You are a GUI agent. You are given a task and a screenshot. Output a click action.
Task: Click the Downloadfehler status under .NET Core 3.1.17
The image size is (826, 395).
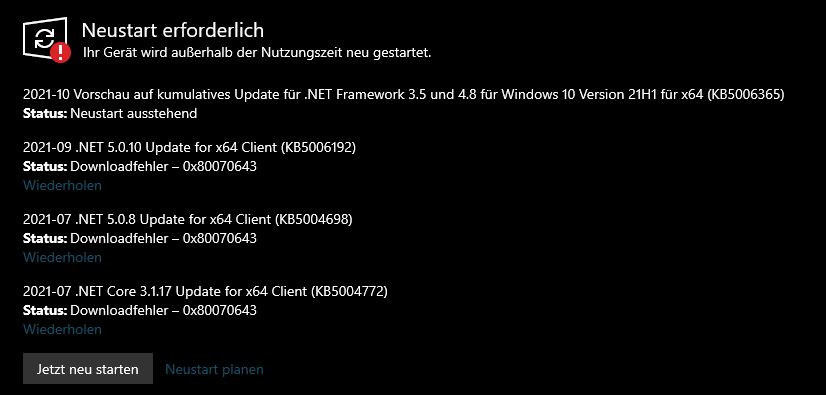click(163, 310)
